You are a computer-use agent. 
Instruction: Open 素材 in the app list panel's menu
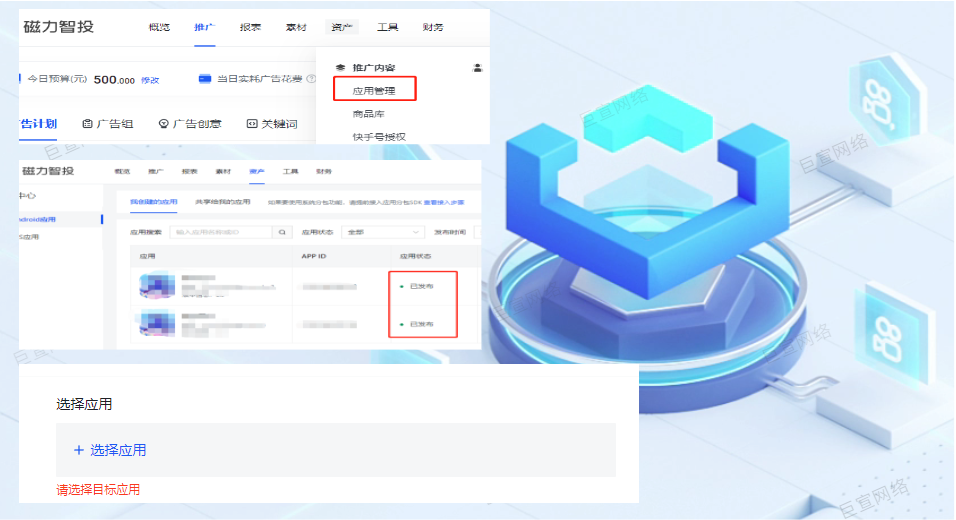(223, 171)
